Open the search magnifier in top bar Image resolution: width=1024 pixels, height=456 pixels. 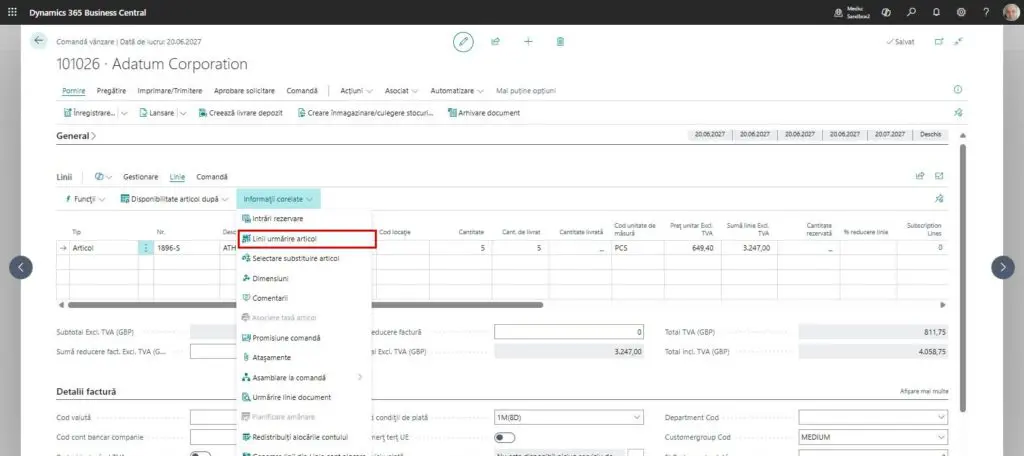(912, 12)
